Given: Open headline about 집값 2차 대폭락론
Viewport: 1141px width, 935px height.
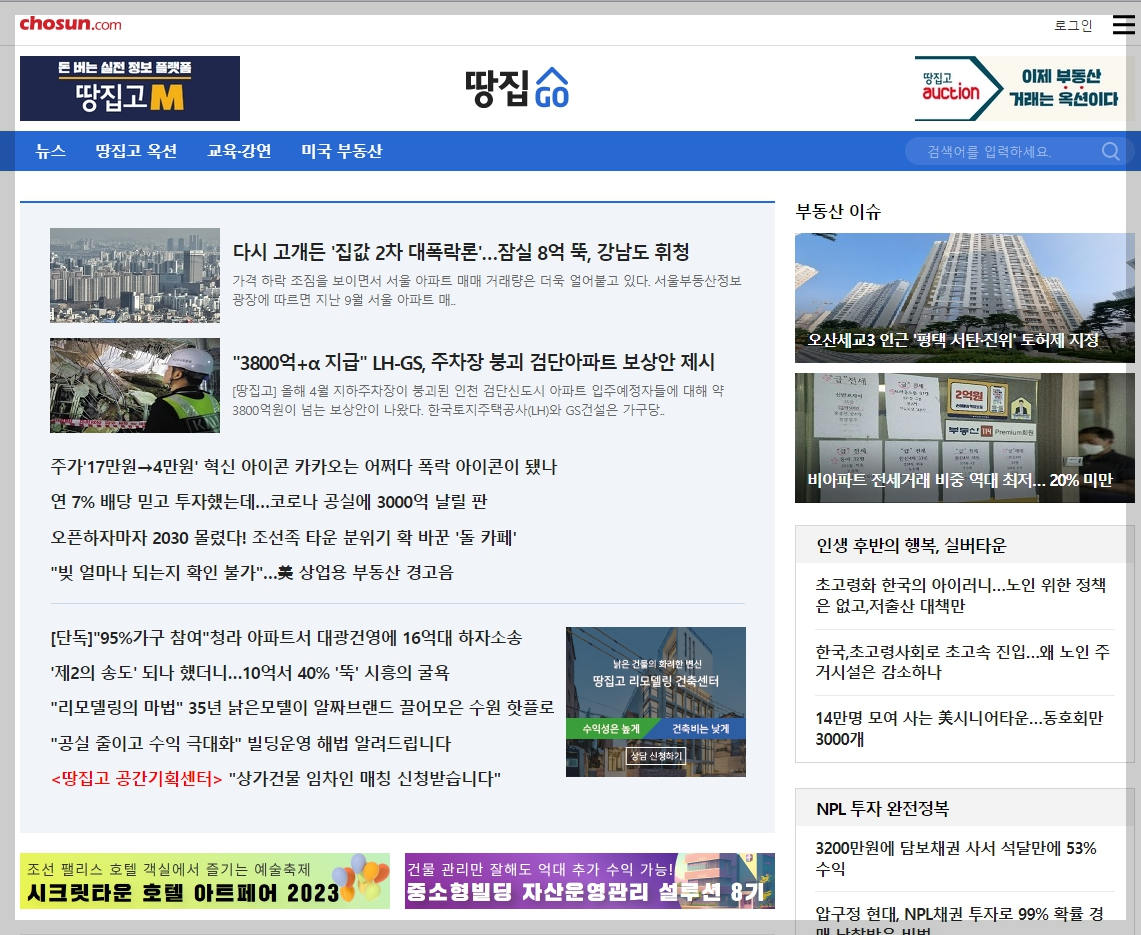Looking at the screenshot, I should tap(461, 252).
